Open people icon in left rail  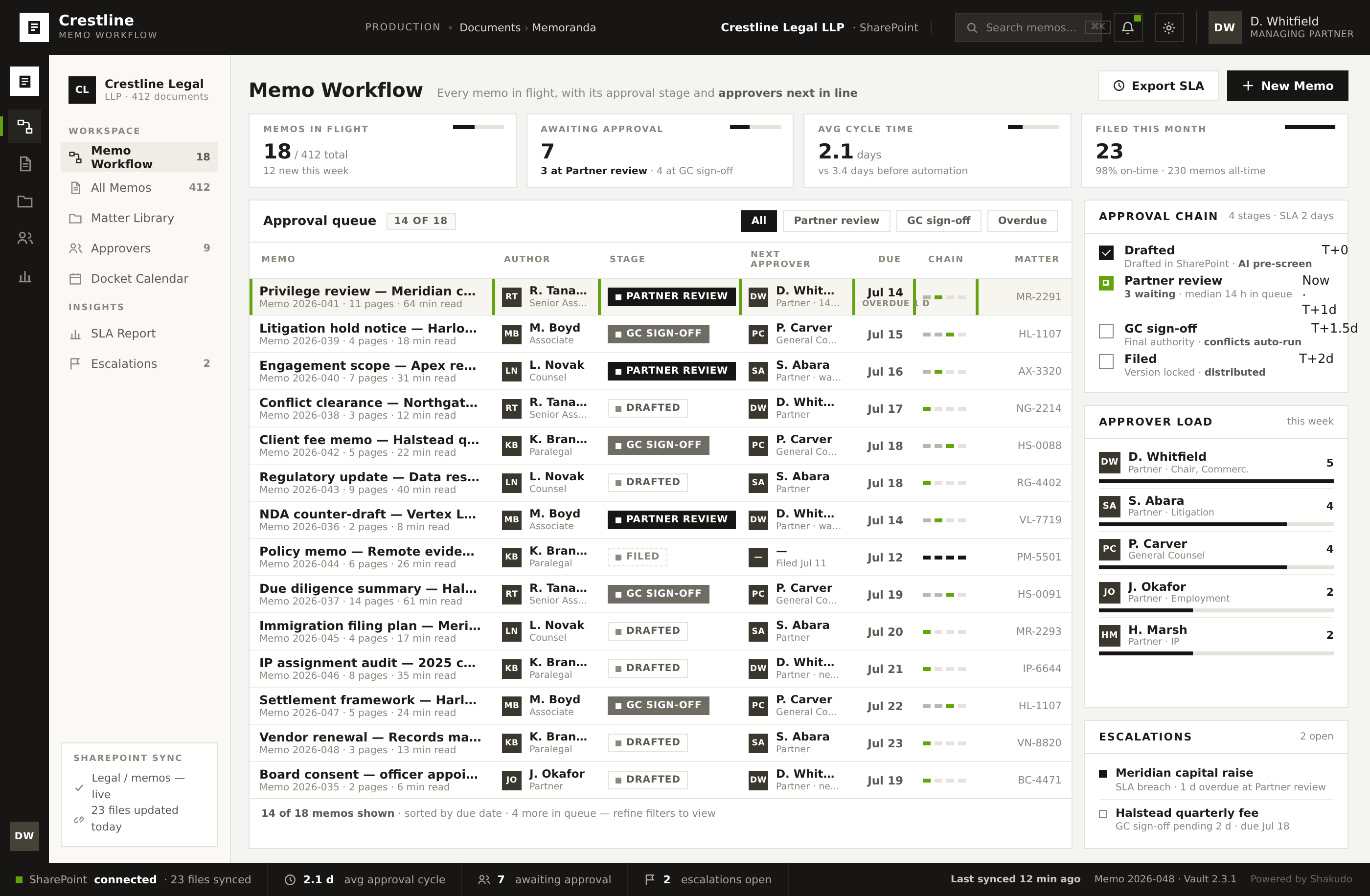[x=25, y=238]
